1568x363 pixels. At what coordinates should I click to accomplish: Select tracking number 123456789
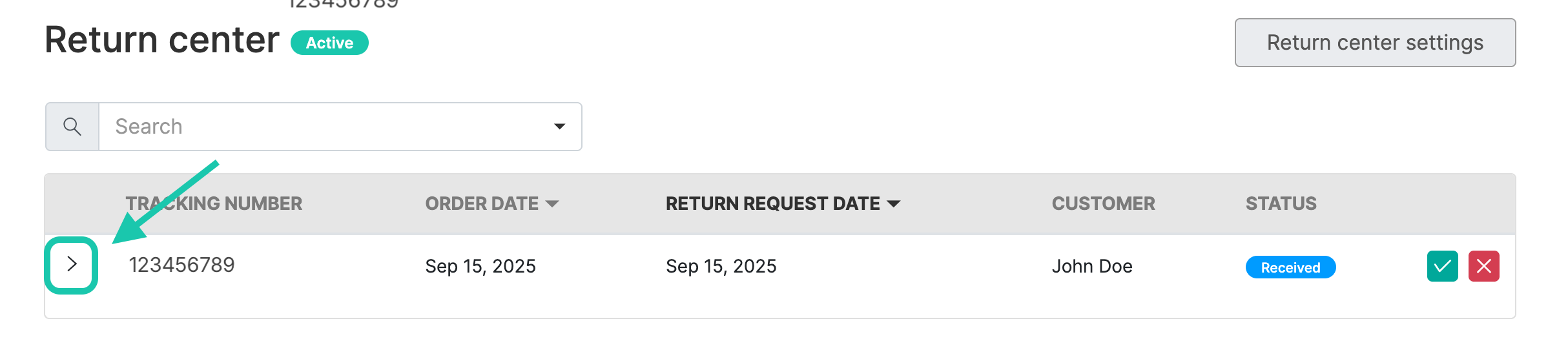(x=182, y=265)
